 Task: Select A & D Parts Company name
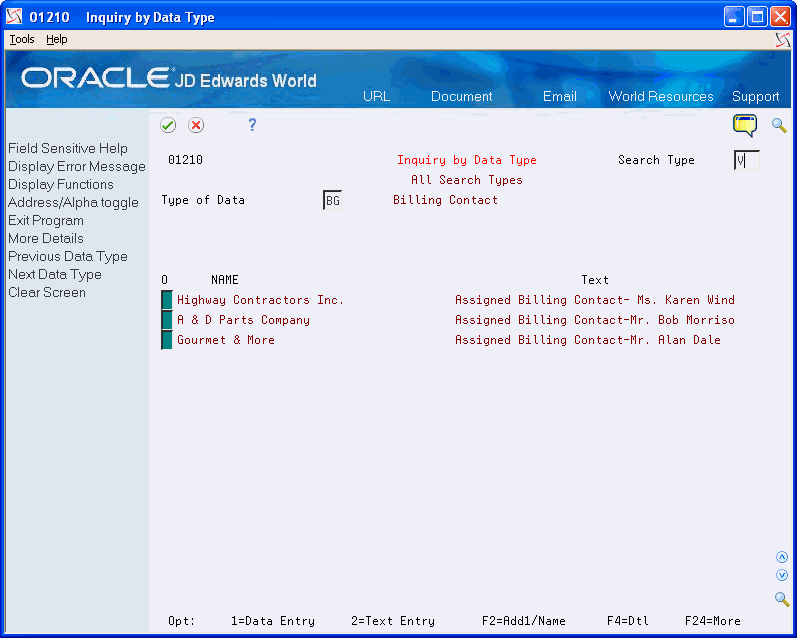coord(243,320)
